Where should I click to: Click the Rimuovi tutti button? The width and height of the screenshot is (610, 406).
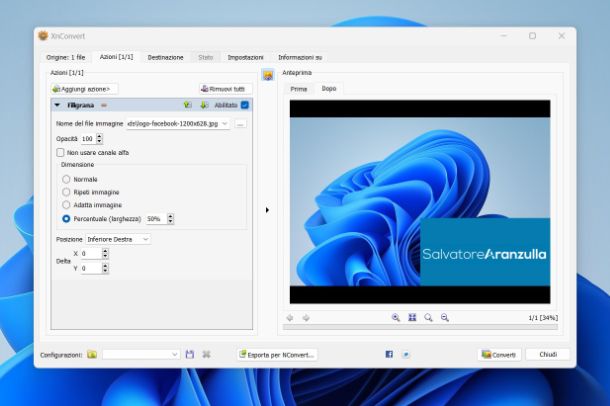(x=225, y=89)
